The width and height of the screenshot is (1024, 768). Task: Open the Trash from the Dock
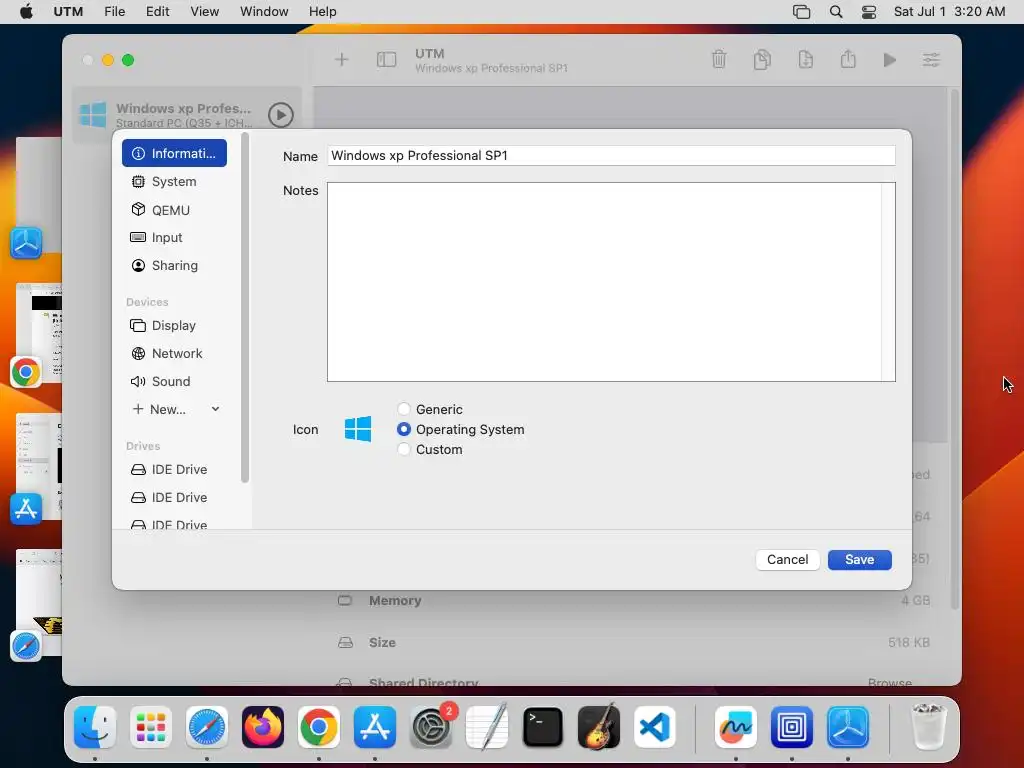(928, 727)
